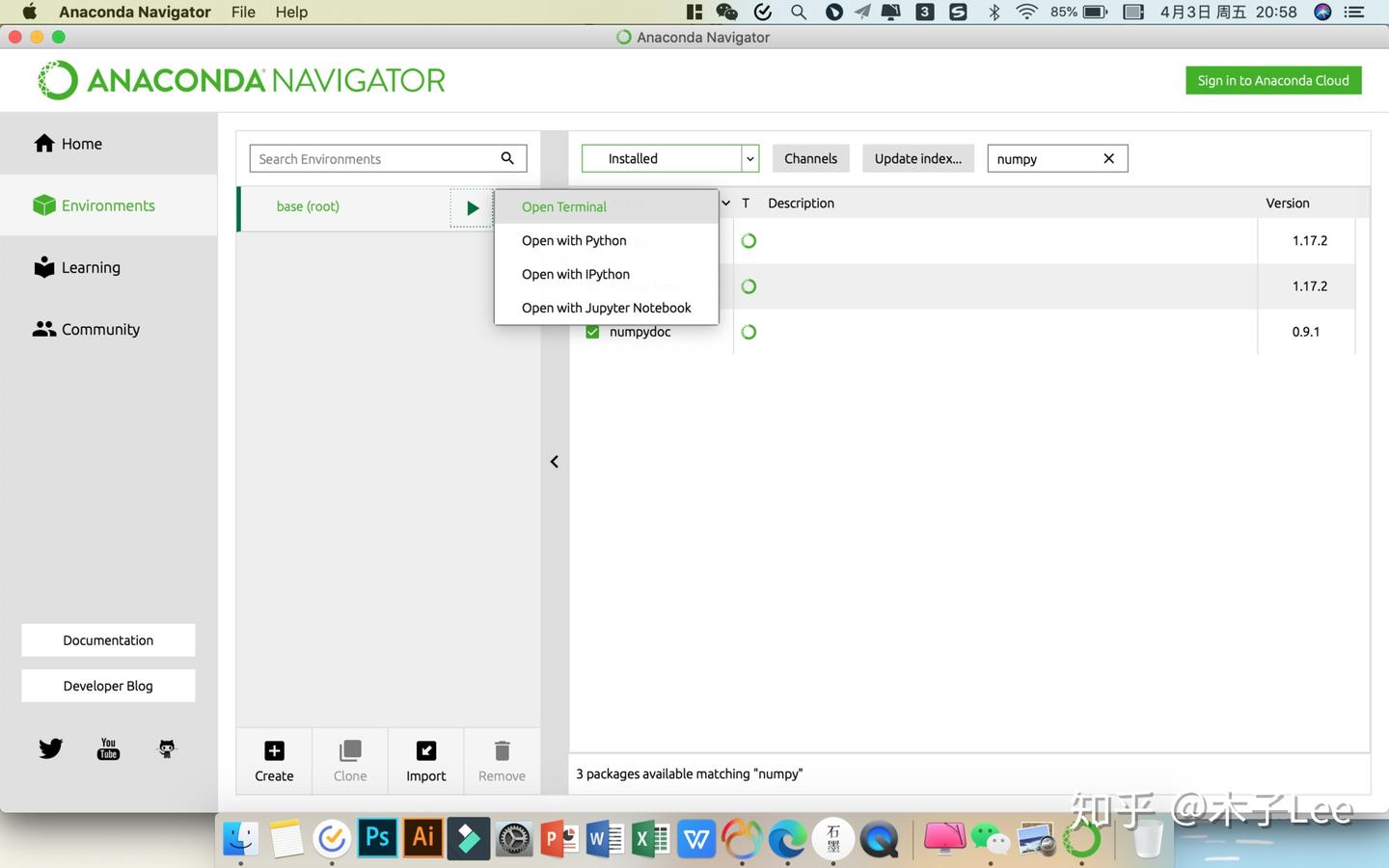Click the green play arrow on base (root)
1389x868 pixels.
pos(472,207)
